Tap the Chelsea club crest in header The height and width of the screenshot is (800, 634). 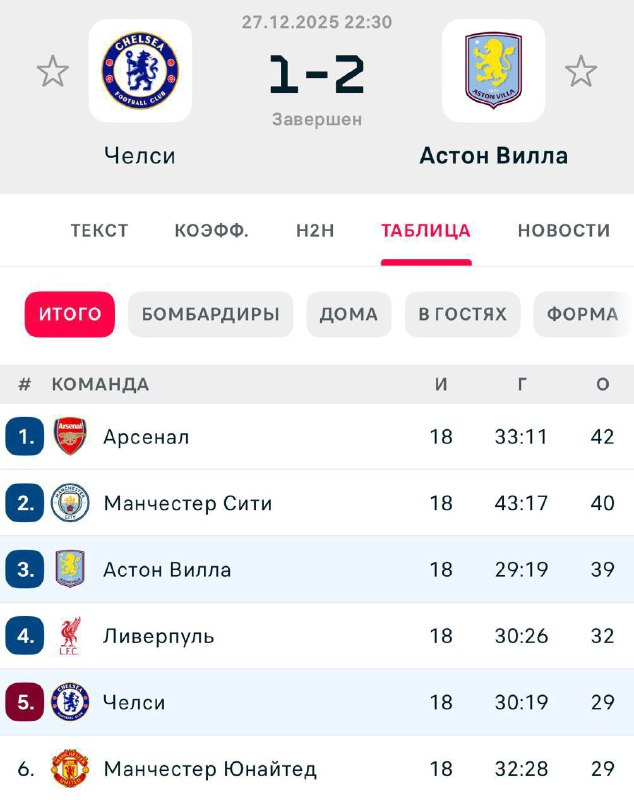(x=140, y=70)
